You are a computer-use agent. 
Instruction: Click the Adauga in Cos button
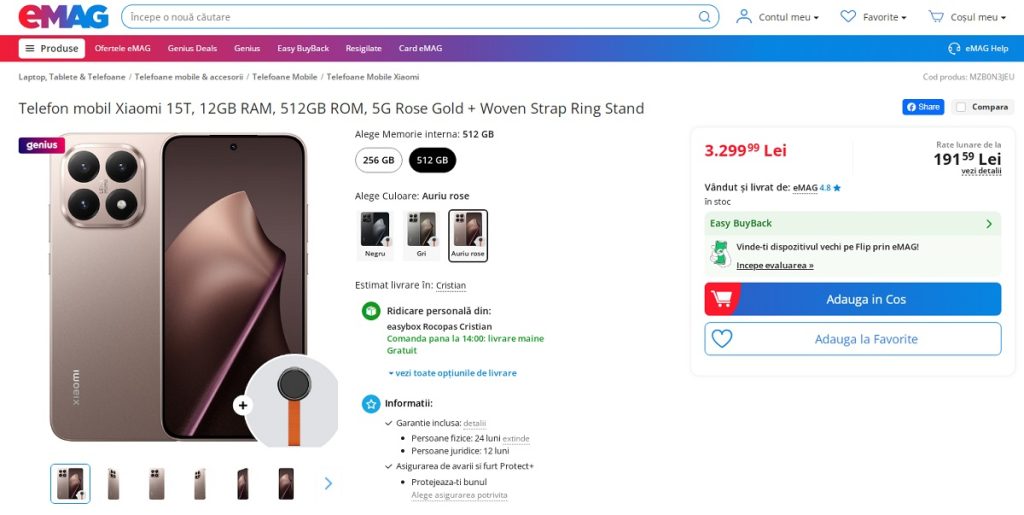pyautogui.click(x=852, y=299)
